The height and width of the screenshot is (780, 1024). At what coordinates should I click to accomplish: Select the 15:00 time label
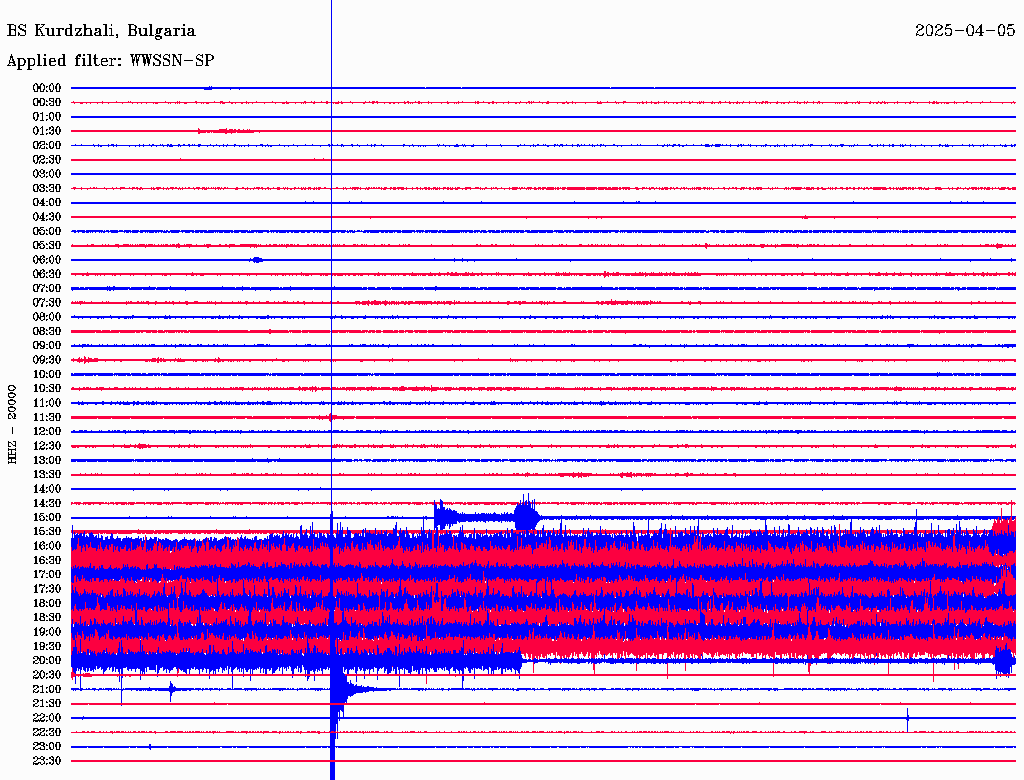point(47,518)
